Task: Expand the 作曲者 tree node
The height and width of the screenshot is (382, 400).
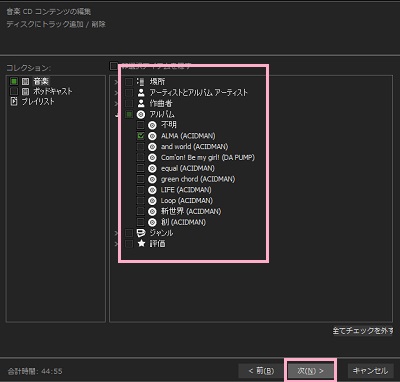Action: click(x=116, y=103)
